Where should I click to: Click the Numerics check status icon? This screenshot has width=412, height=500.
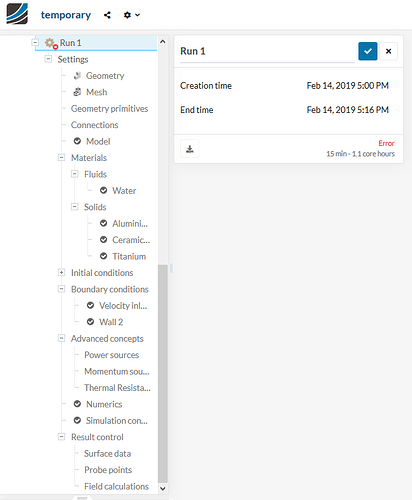click(77, 404)
